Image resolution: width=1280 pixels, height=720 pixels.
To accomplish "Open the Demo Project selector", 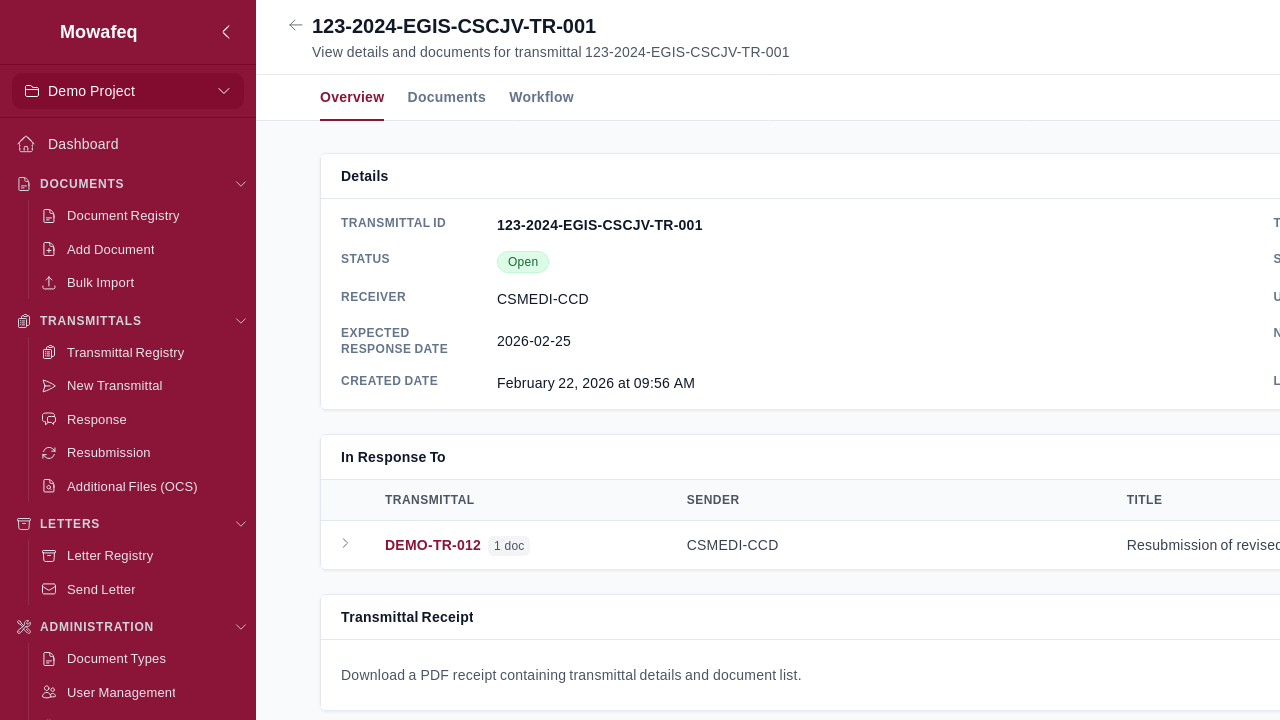I will coord(127,91).
